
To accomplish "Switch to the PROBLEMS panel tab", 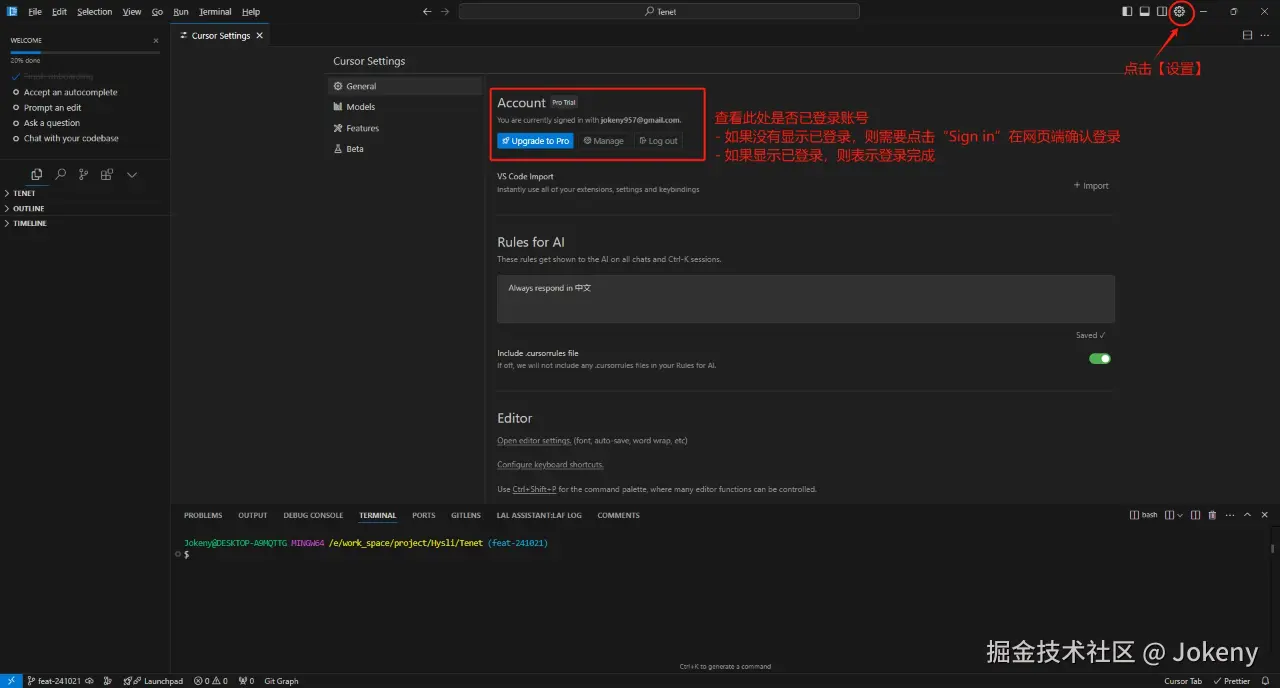I will click(x=203, y=515).
